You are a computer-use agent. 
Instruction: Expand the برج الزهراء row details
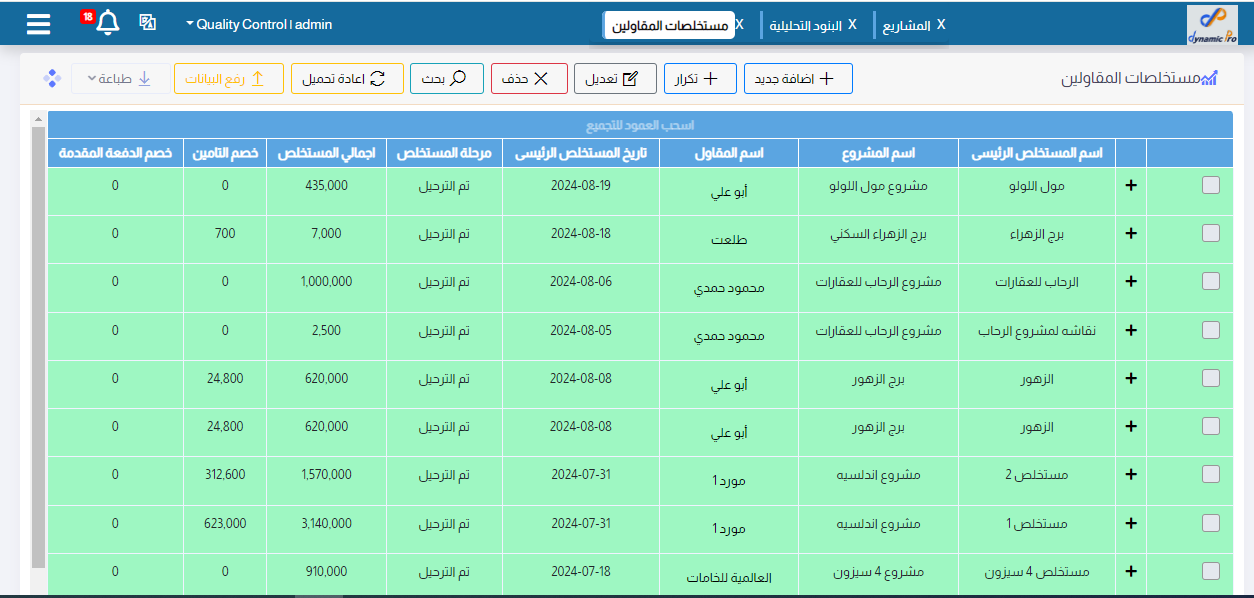[x=1131, y=233]
